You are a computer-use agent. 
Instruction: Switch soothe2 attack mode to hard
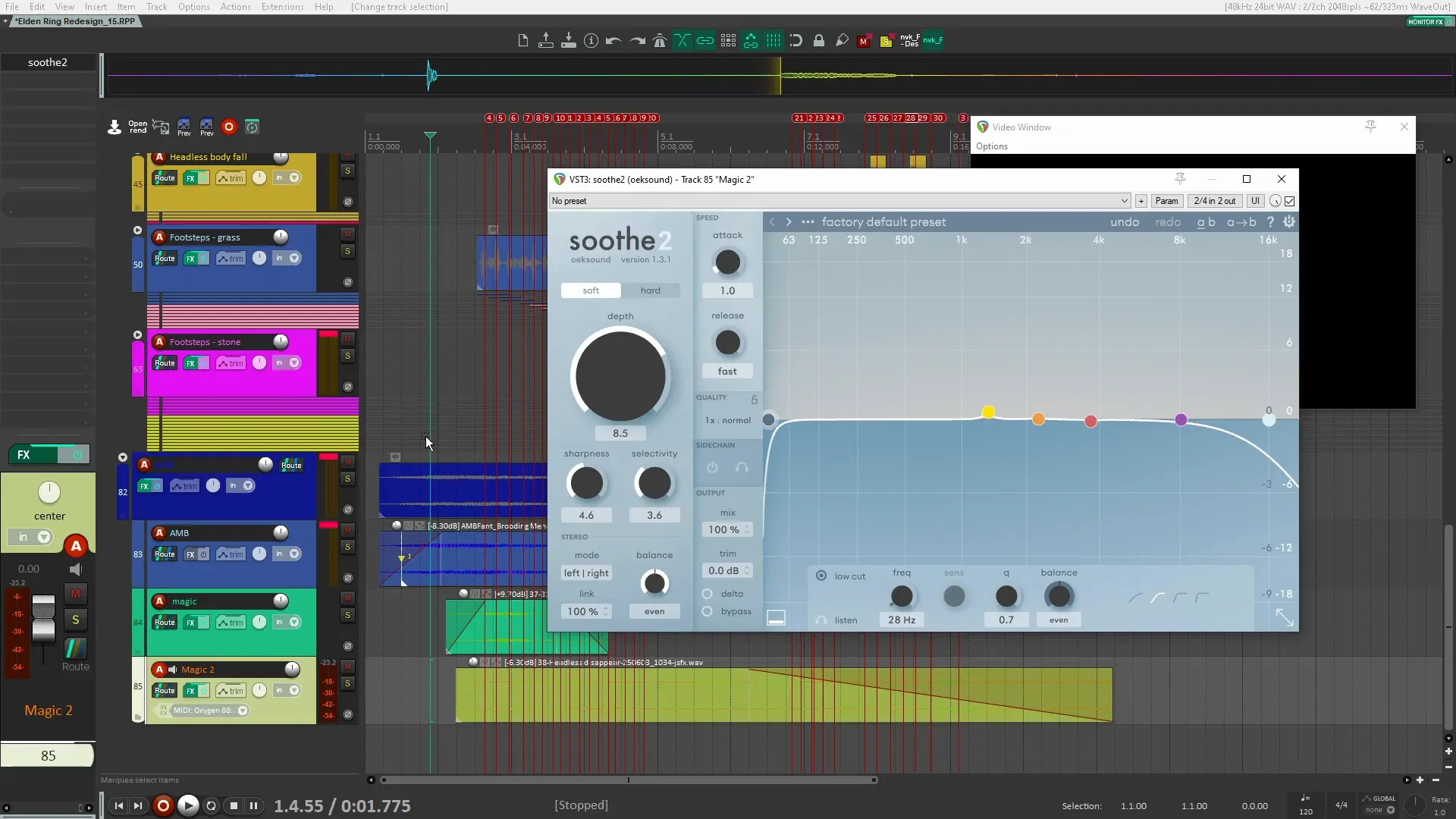pyautogui.click(x=650, y=290)
